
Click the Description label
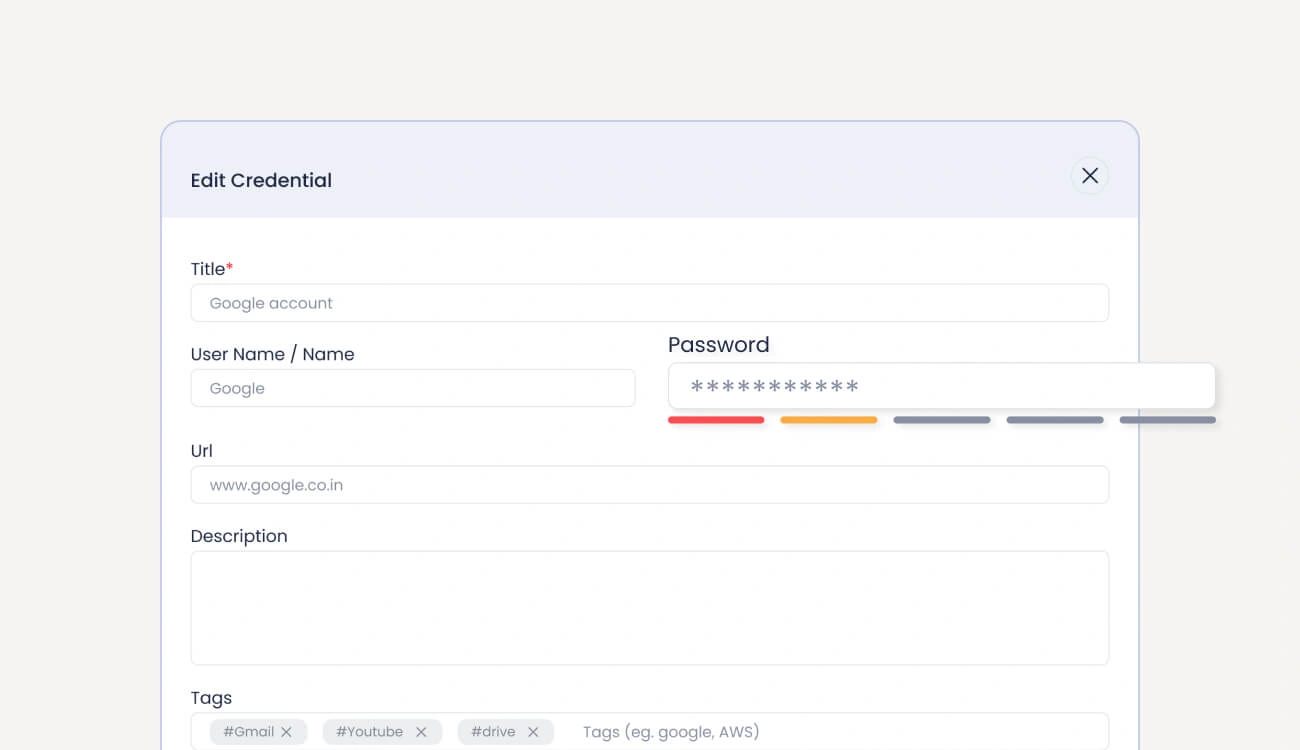point(239,536)
